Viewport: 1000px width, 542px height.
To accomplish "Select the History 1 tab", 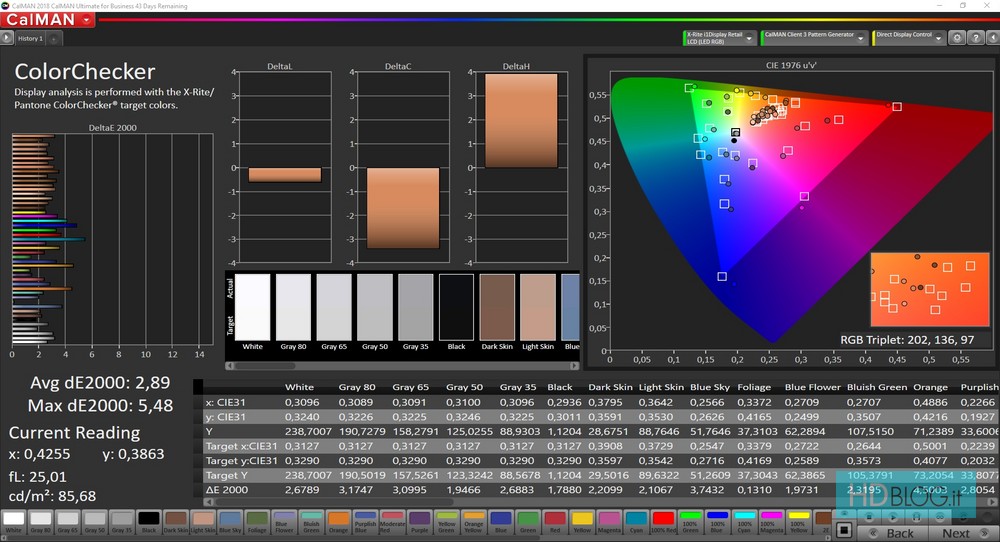I will 30,39.
